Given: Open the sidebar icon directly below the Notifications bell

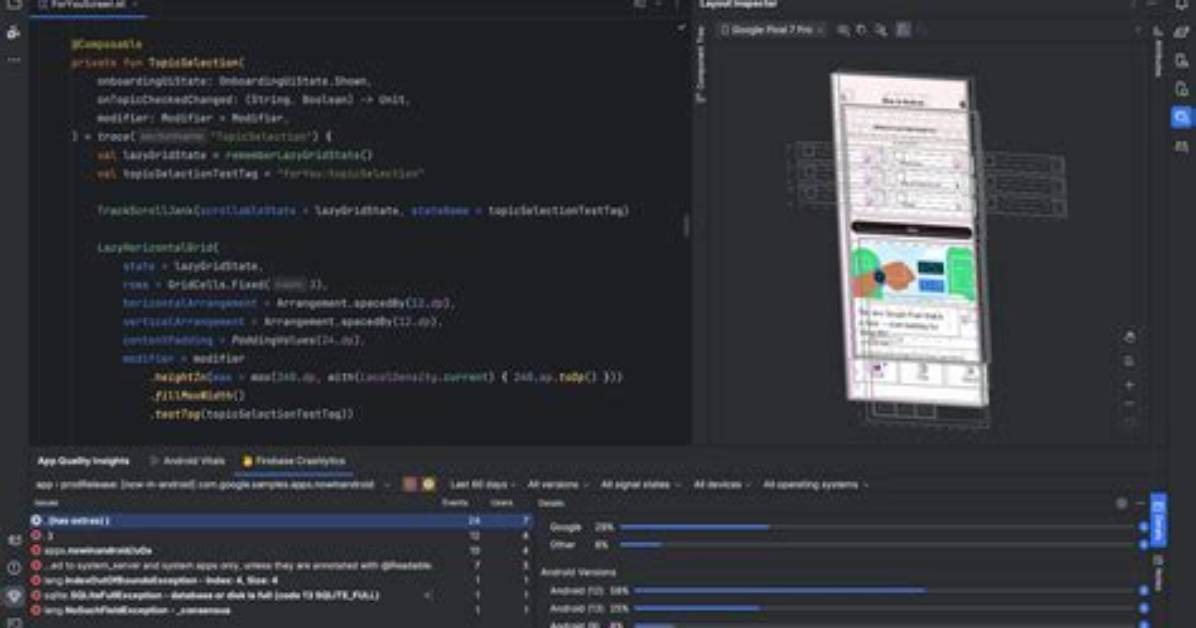Looking at the screenshot, I should point(1182,32).
